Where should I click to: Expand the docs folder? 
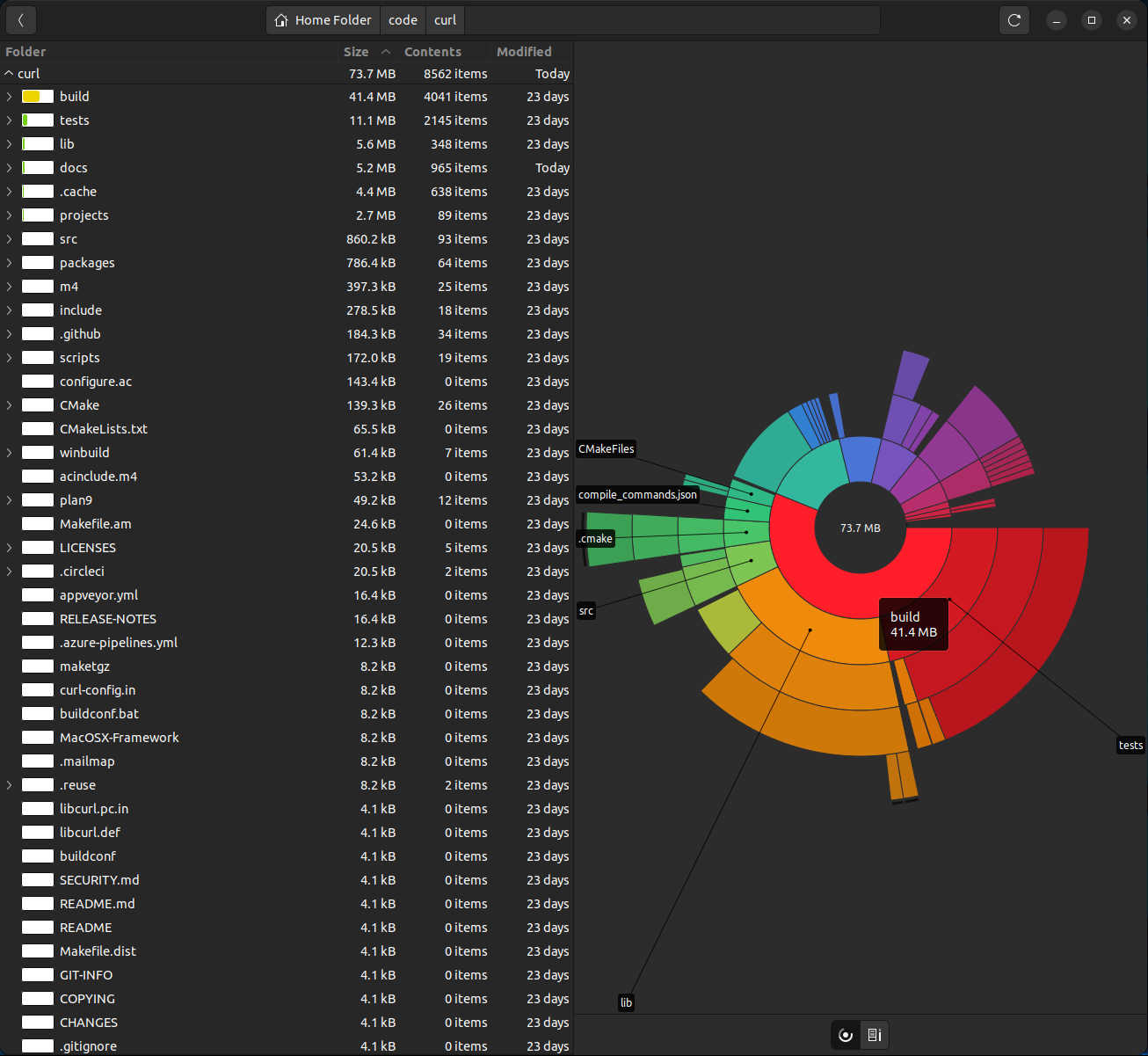(x=9, y=168)
